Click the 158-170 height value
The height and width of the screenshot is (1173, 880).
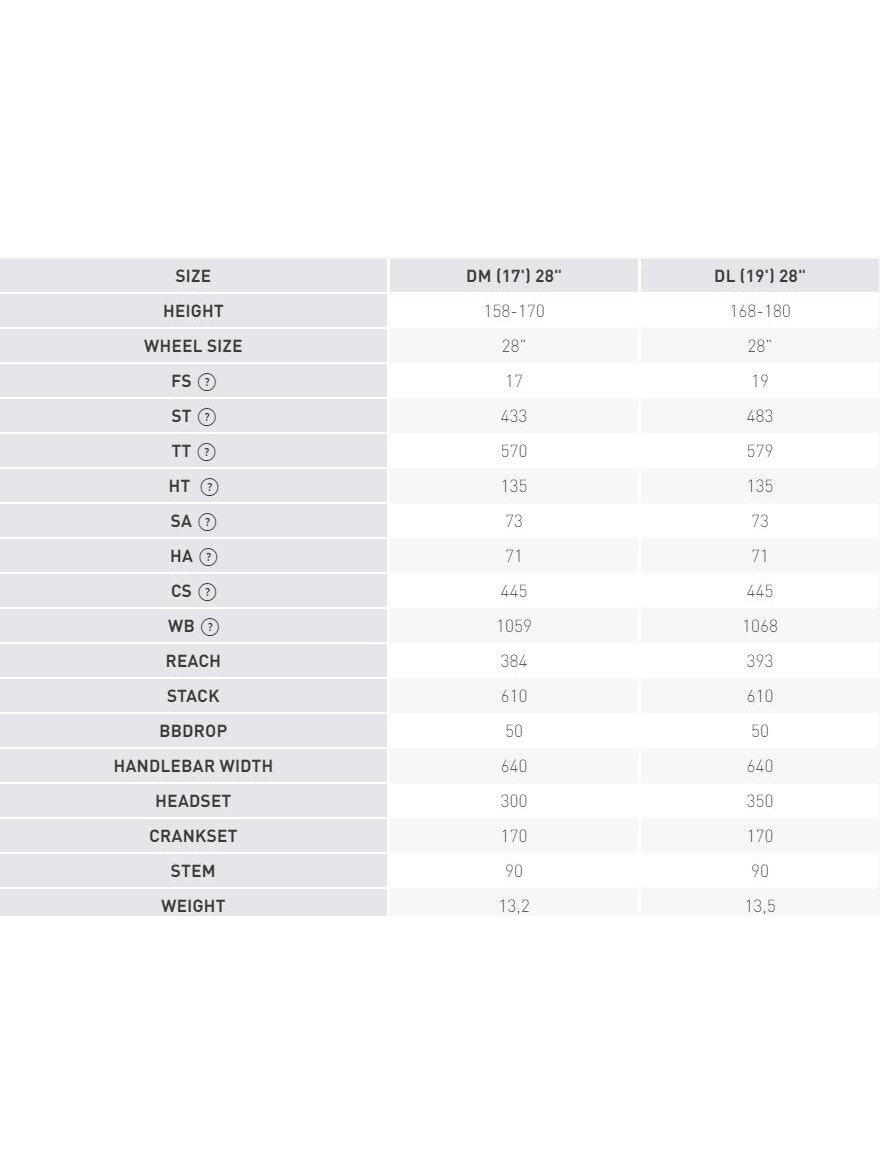pyautogui.click(x=514, y=310)
